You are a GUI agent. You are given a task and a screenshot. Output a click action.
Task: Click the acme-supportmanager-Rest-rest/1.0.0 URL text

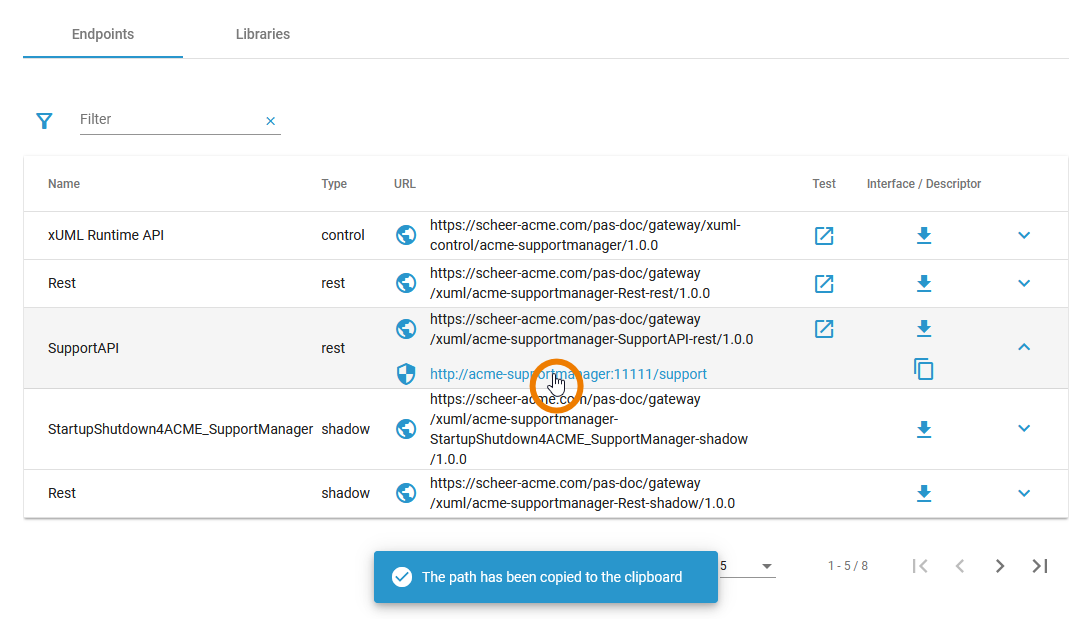click(x=570, y=283)
